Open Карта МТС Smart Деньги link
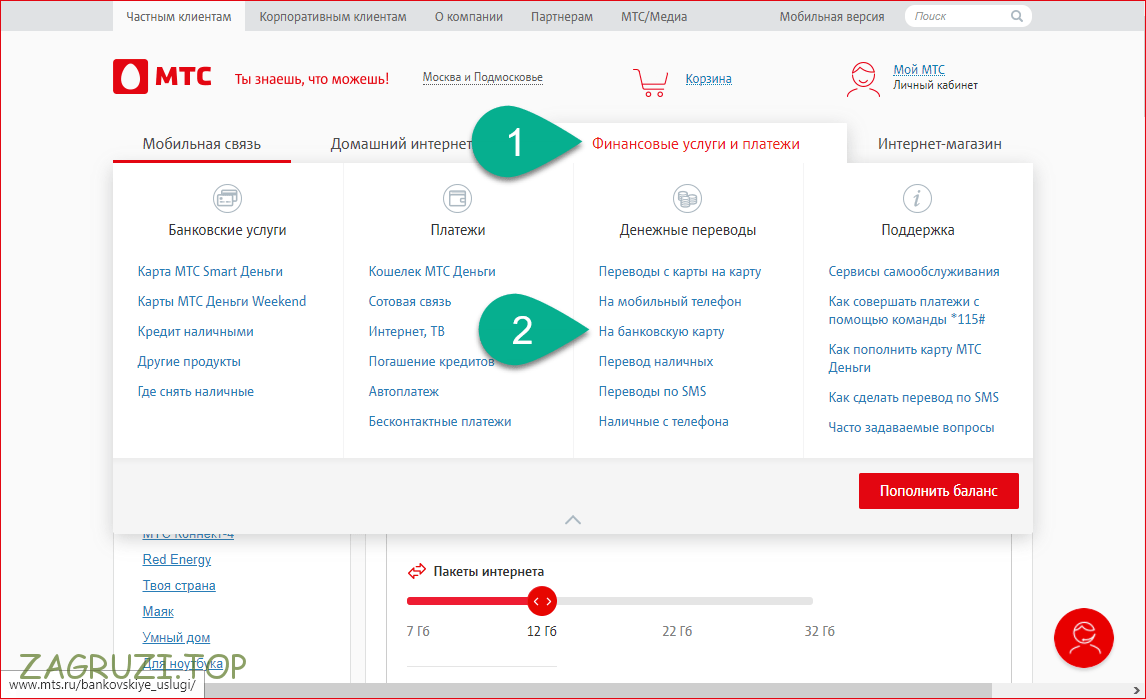The image size is (1146, 699). point(210,271)
